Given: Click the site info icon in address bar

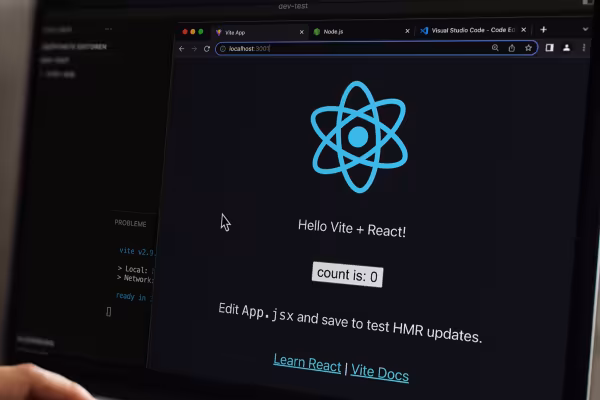Looking at the screenshot, I should (223, 49).
